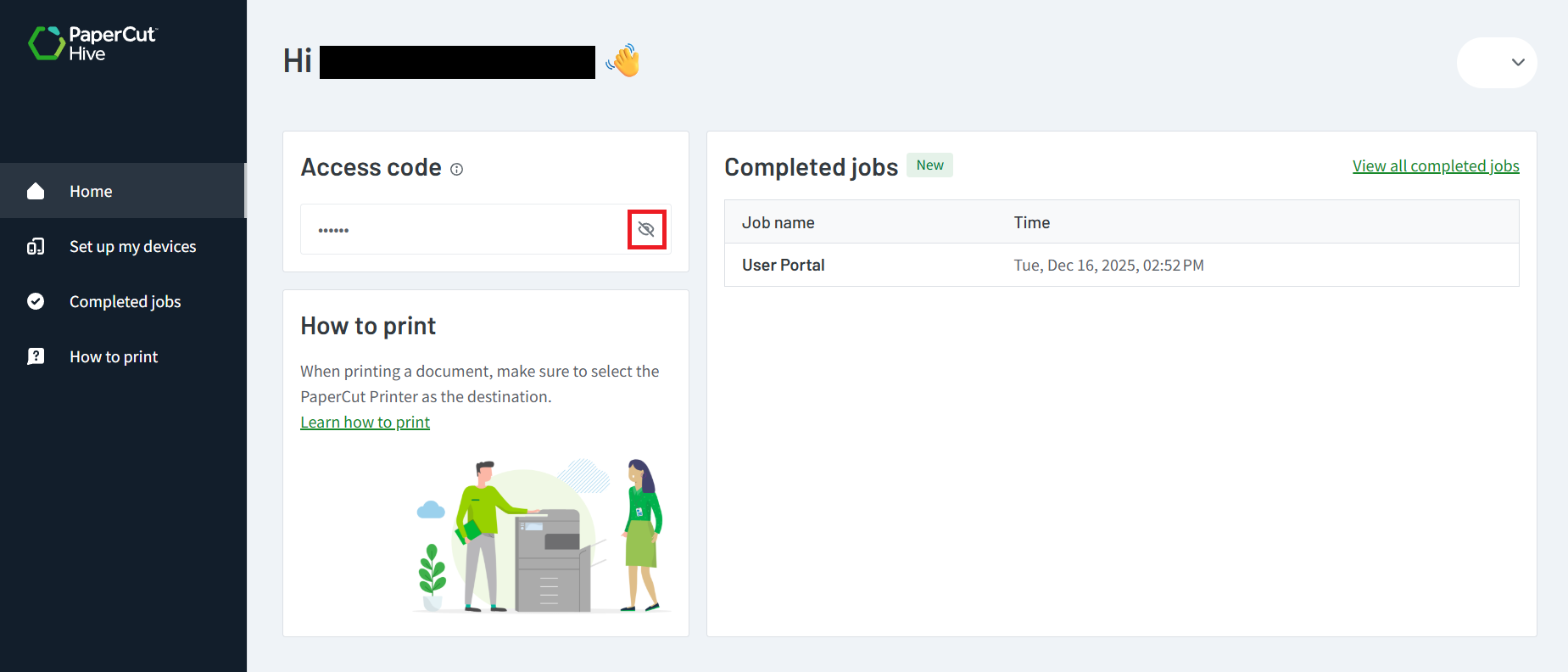This screenshot has width=1568, height=672.
Task: Click the Home house icon in sidebar
Action: click(36, 191)
